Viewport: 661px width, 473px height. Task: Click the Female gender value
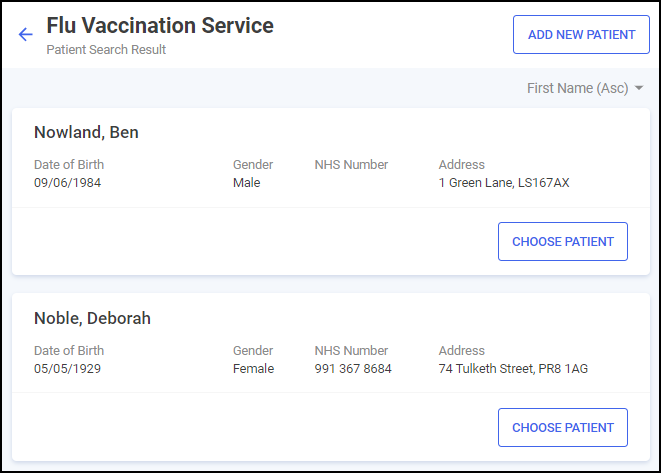pos(253,368)
